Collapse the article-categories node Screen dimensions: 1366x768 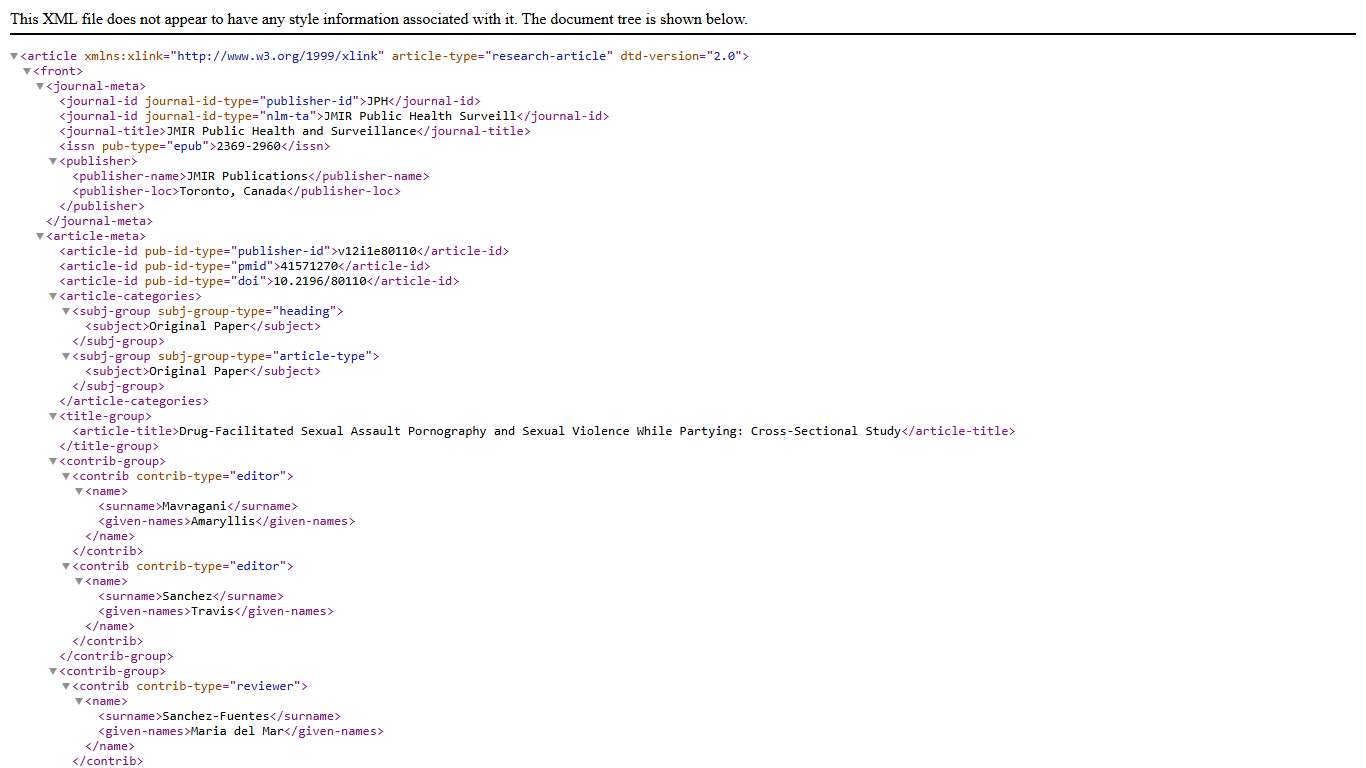[x=53, y=297]
